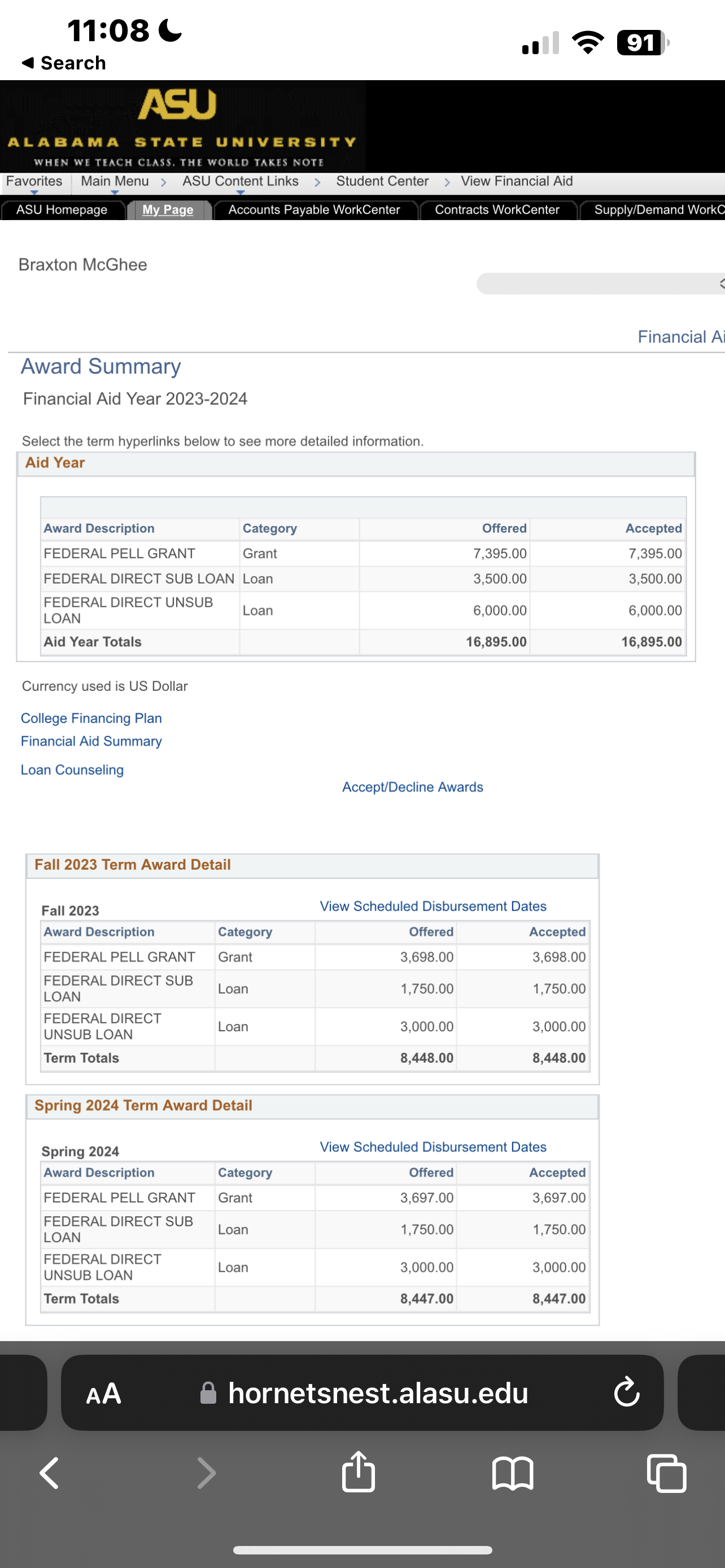Viewport: 725px width, 1568px height.
Task: Tap the Wi-Fi status icon
Action: coord(587,42)
